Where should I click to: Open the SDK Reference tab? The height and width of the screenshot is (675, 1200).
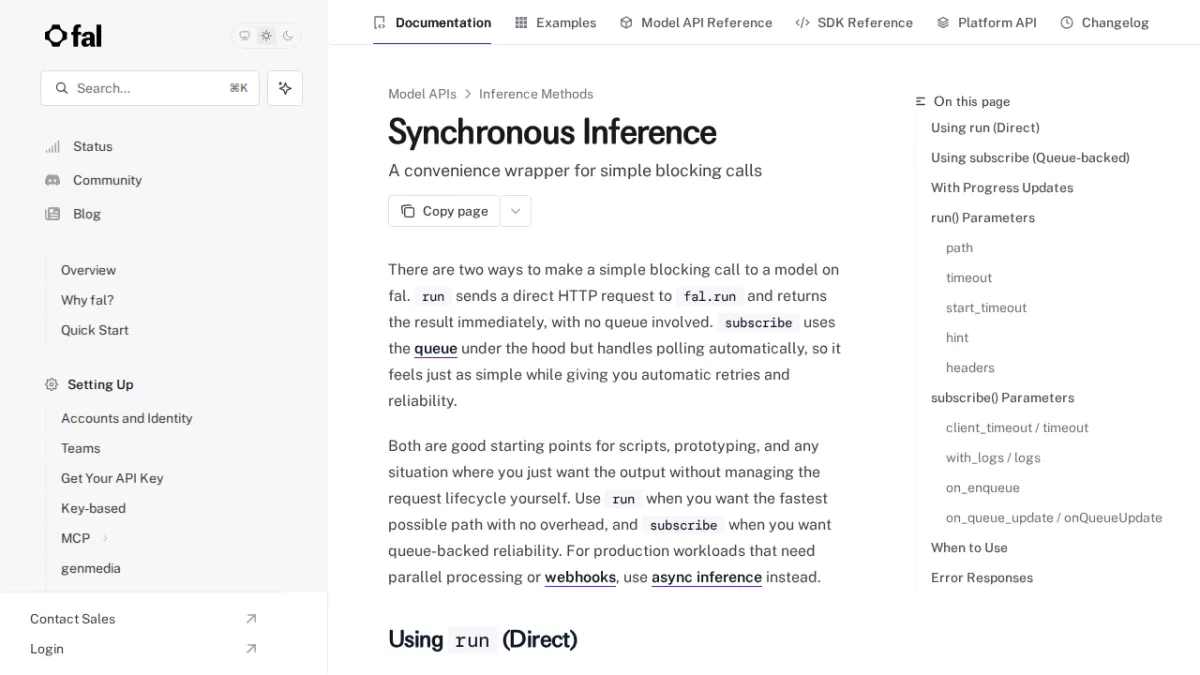854,22
